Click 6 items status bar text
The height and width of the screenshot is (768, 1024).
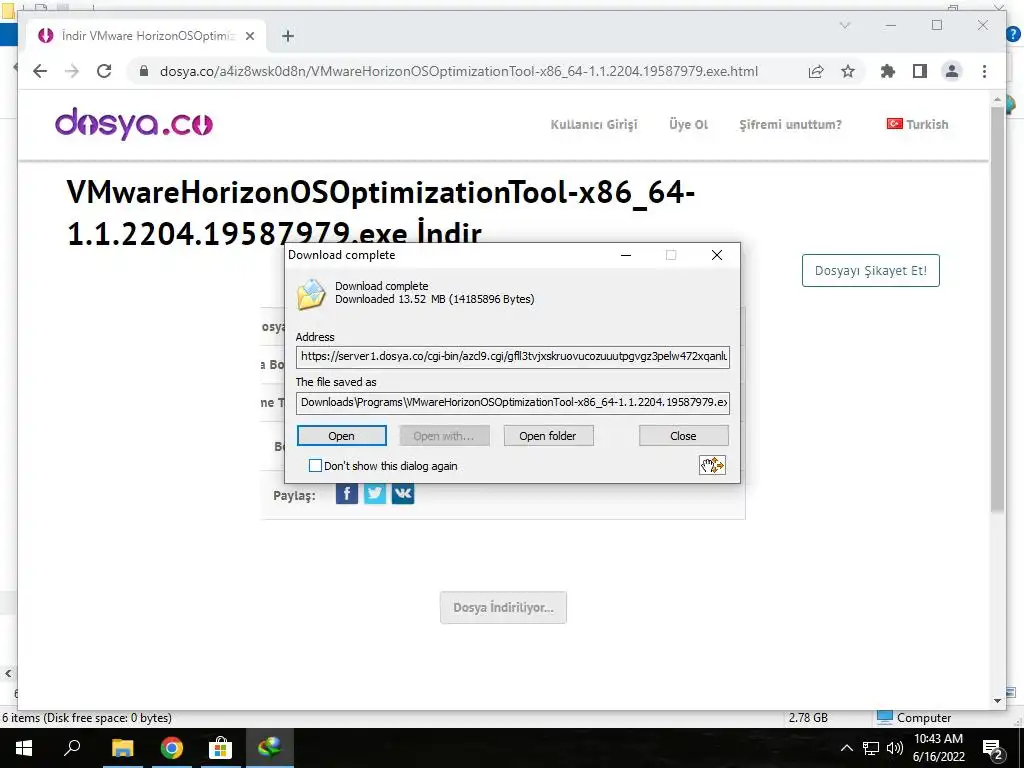(x=86, y=718)
